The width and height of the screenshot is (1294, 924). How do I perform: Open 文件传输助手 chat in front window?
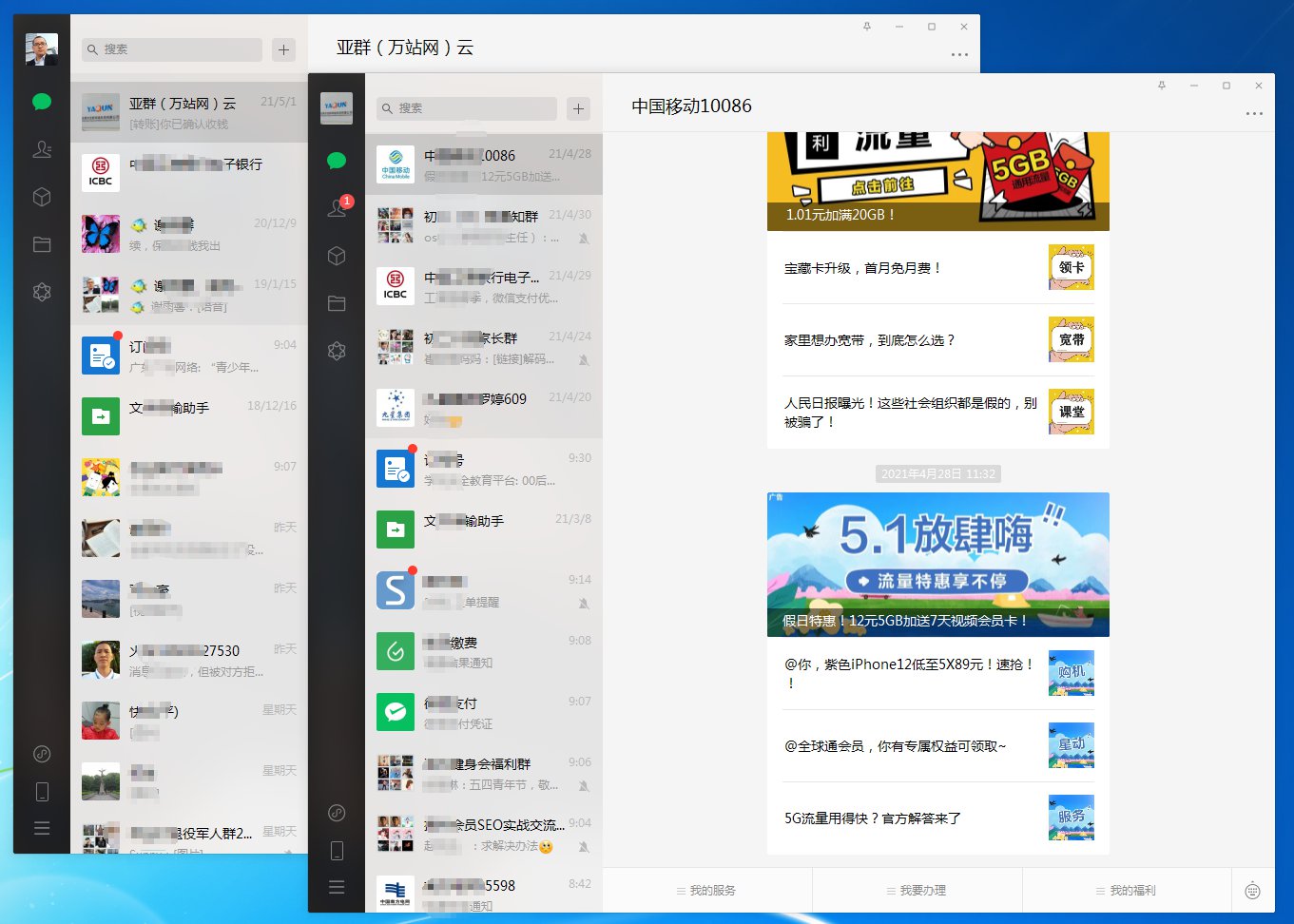click(484, 530)
